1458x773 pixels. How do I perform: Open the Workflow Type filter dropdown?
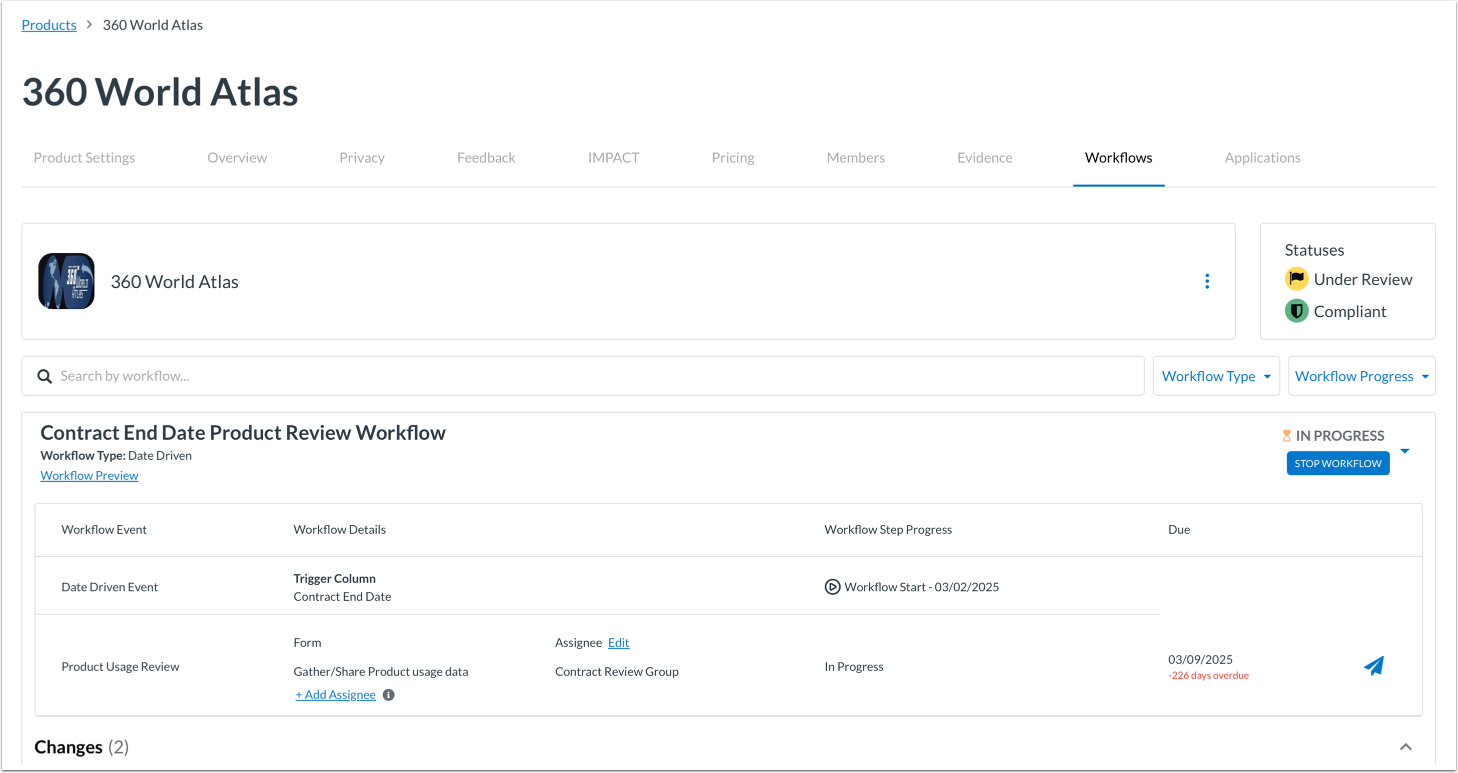1216,375
